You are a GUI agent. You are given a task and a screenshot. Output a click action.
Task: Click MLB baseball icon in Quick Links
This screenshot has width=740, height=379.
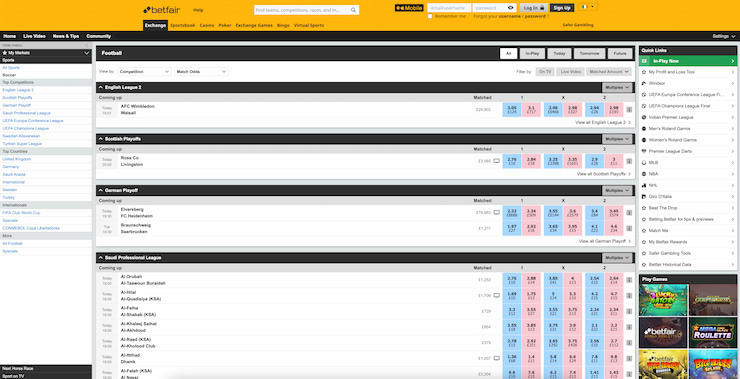click(644, 162)
